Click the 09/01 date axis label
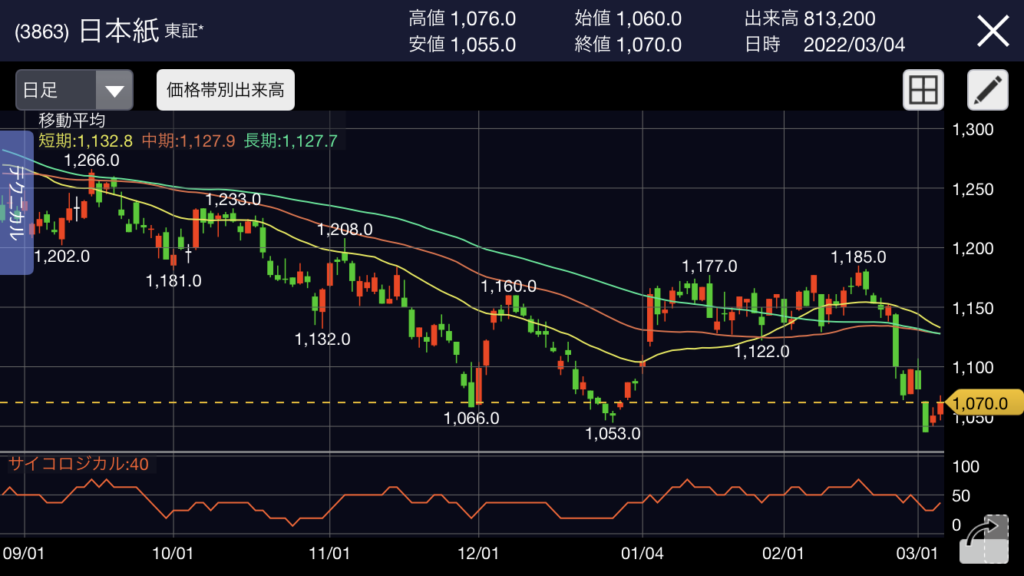The image size is (1024, 576). coord(24,554)
